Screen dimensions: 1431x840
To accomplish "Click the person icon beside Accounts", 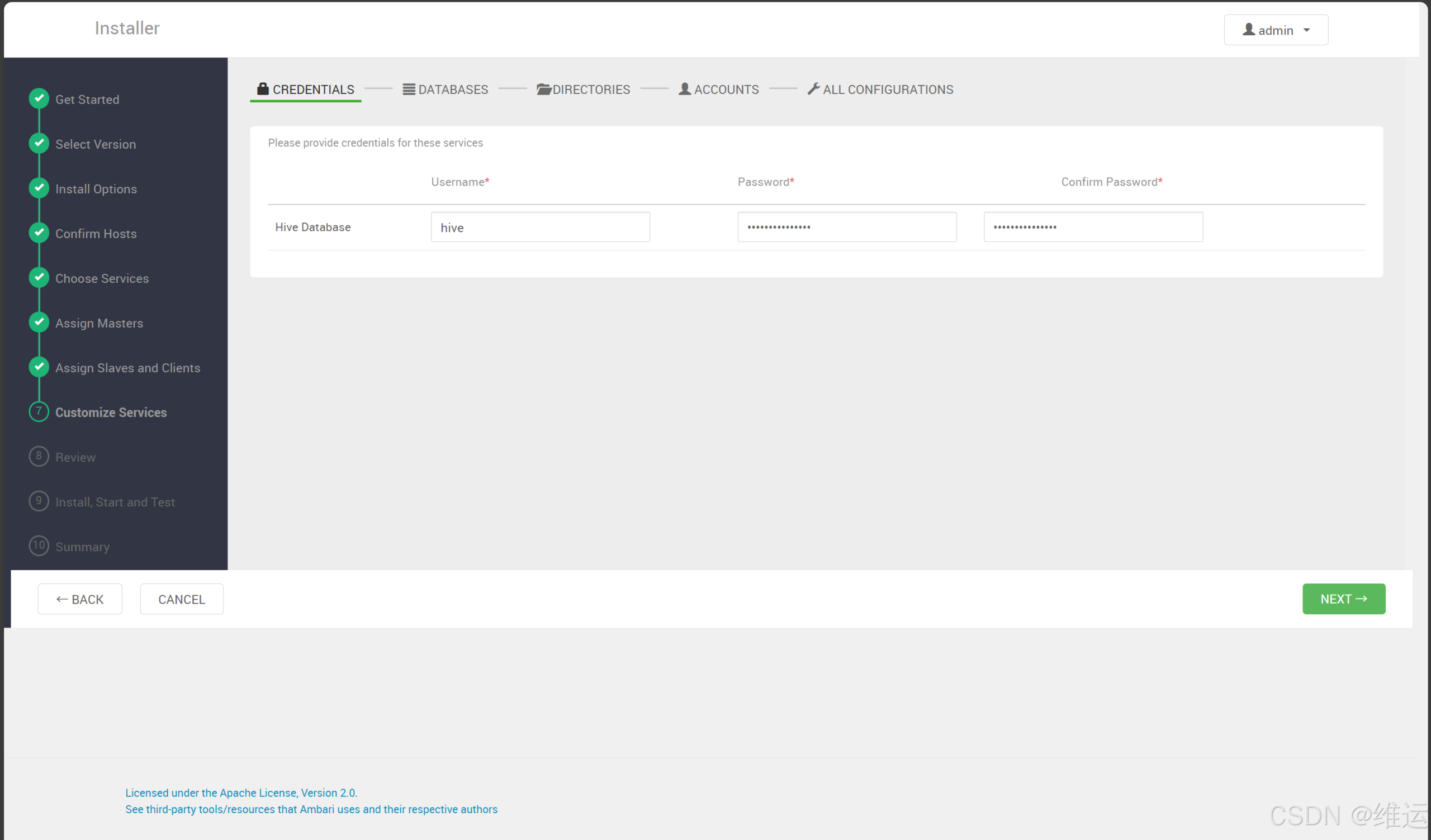I will 684,89.
